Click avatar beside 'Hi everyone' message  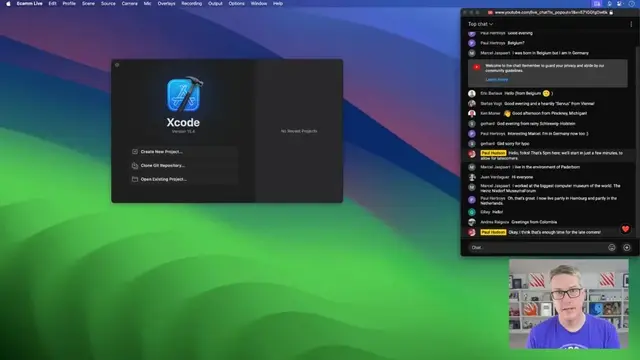[x=472, y=177]
